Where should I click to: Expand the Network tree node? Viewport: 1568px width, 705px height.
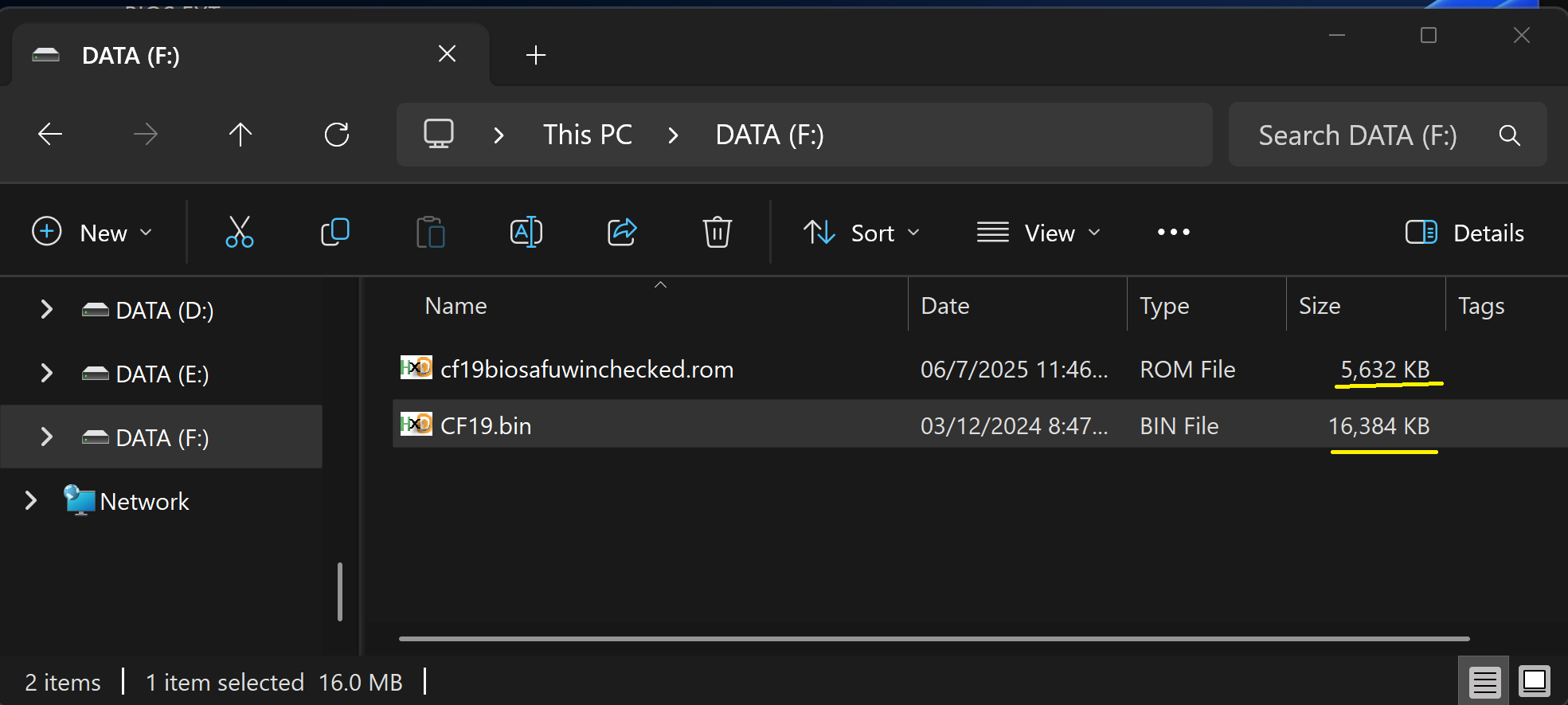pos(31,501)
